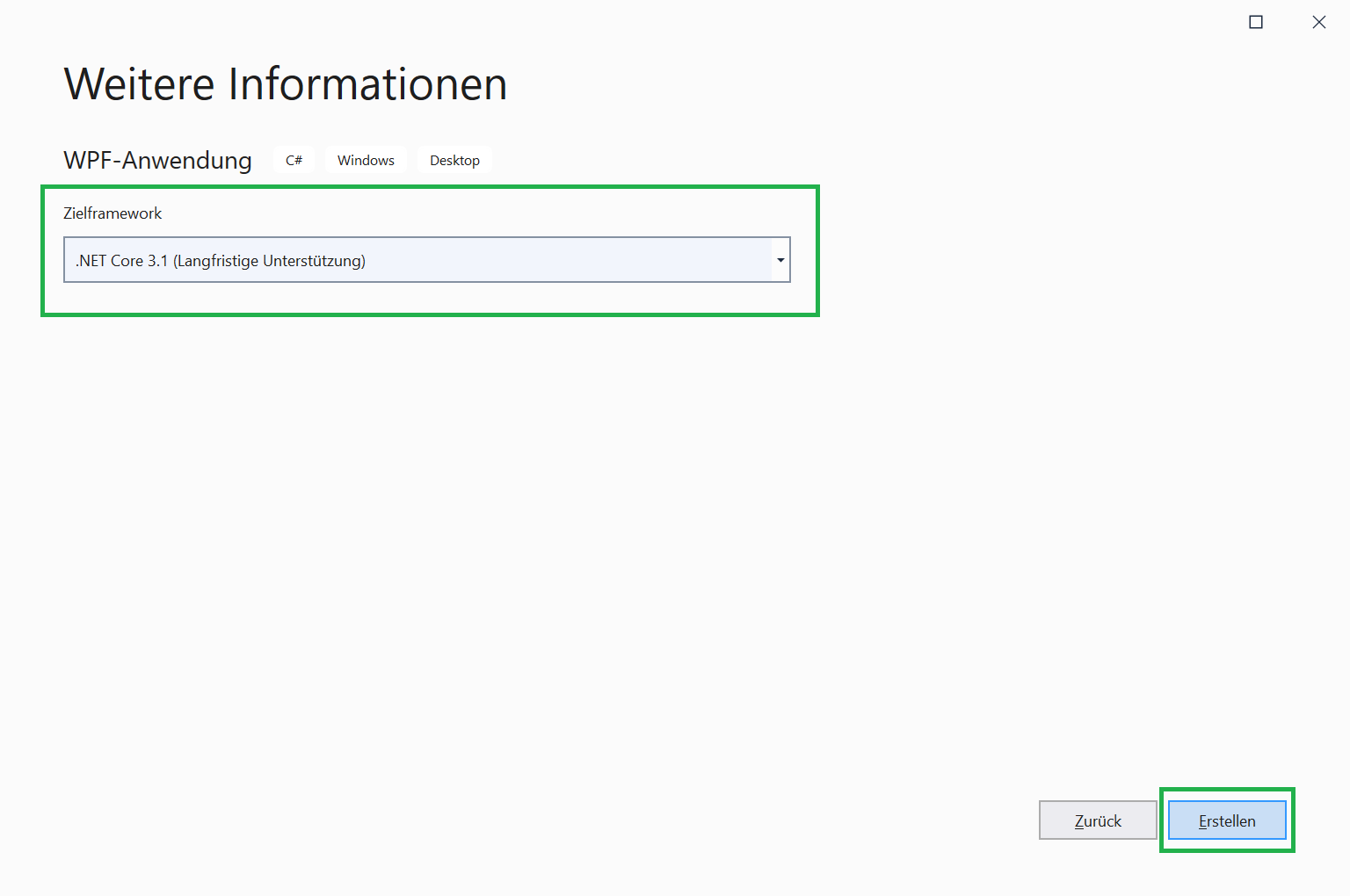
Task: Open the .NET Core 3.1 framework combo box
Action: [x=417, y=260]
